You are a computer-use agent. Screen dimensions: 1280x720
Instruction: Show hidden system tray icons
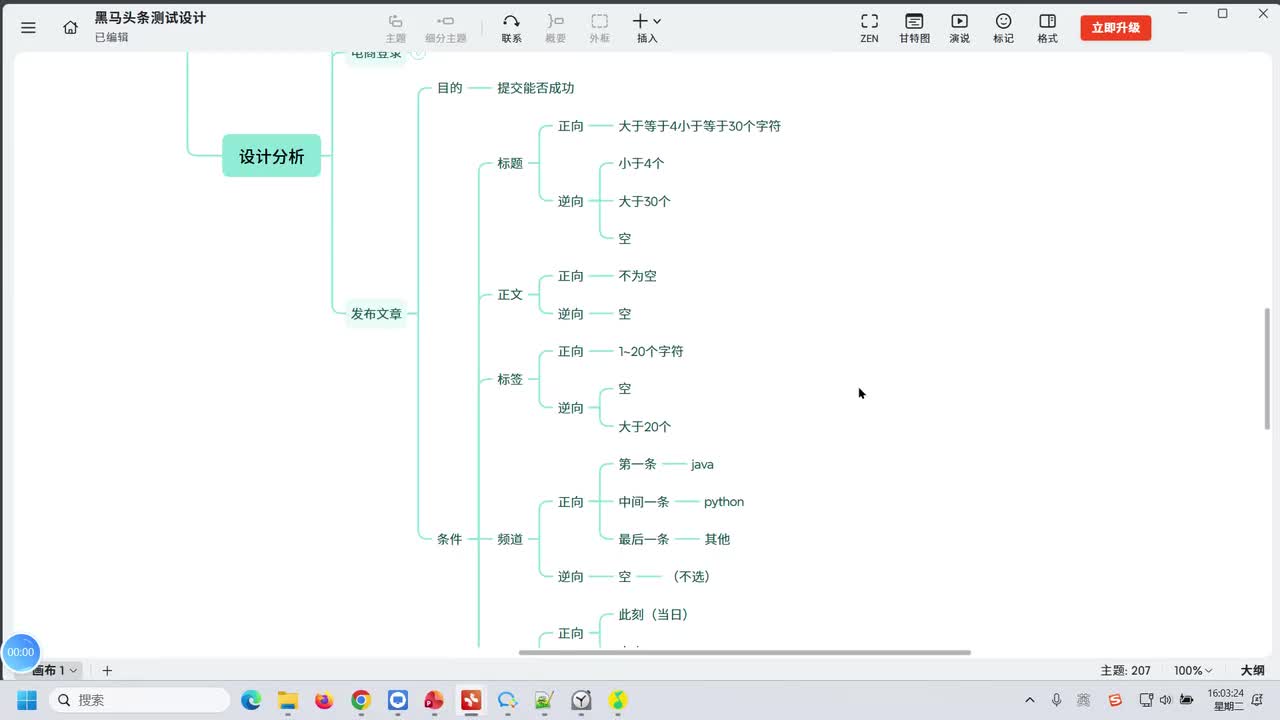[x=1030, y=700]
